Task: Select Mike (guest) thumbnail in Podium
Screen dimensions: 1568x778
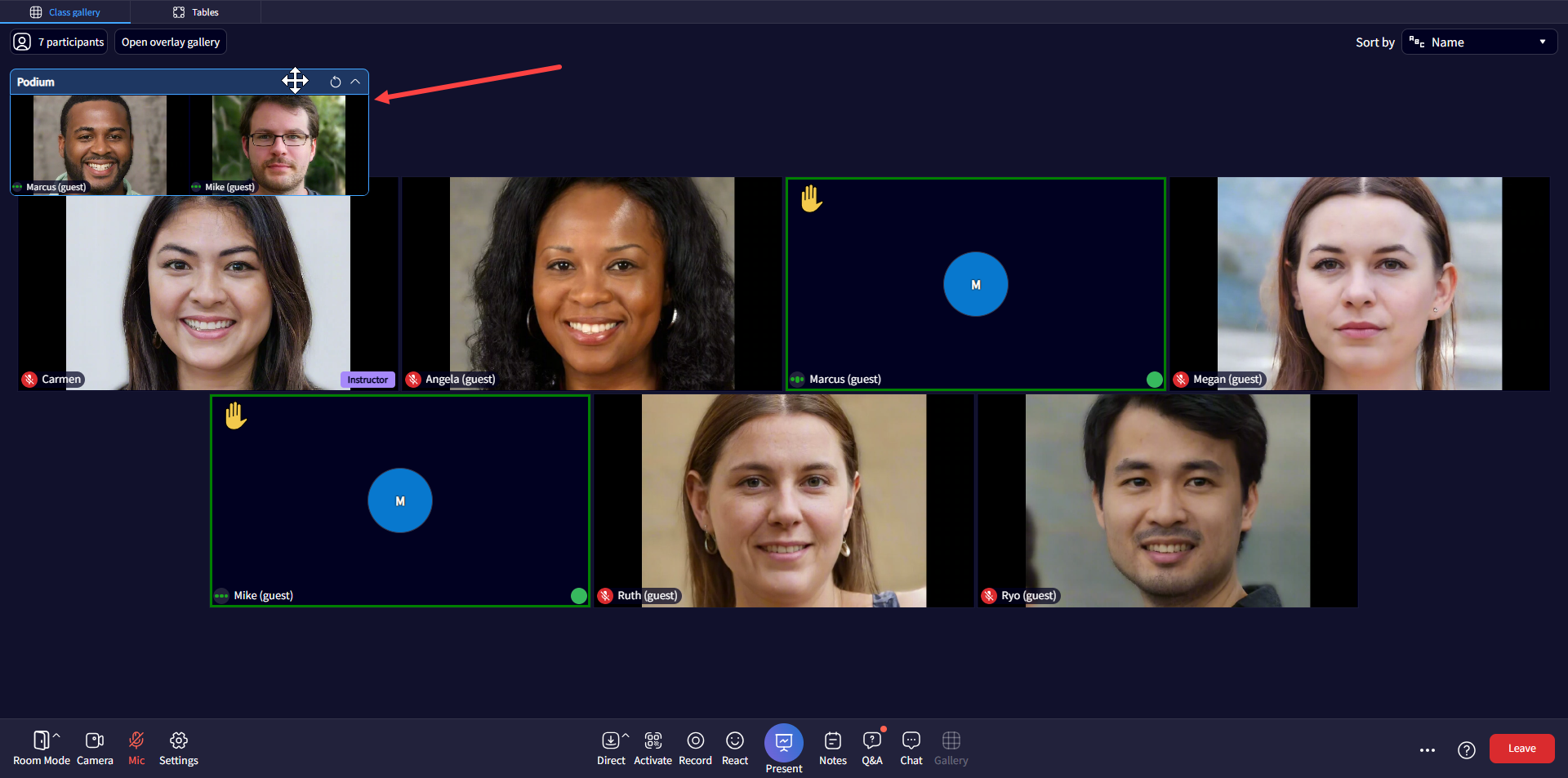Action: click(278, 144)
